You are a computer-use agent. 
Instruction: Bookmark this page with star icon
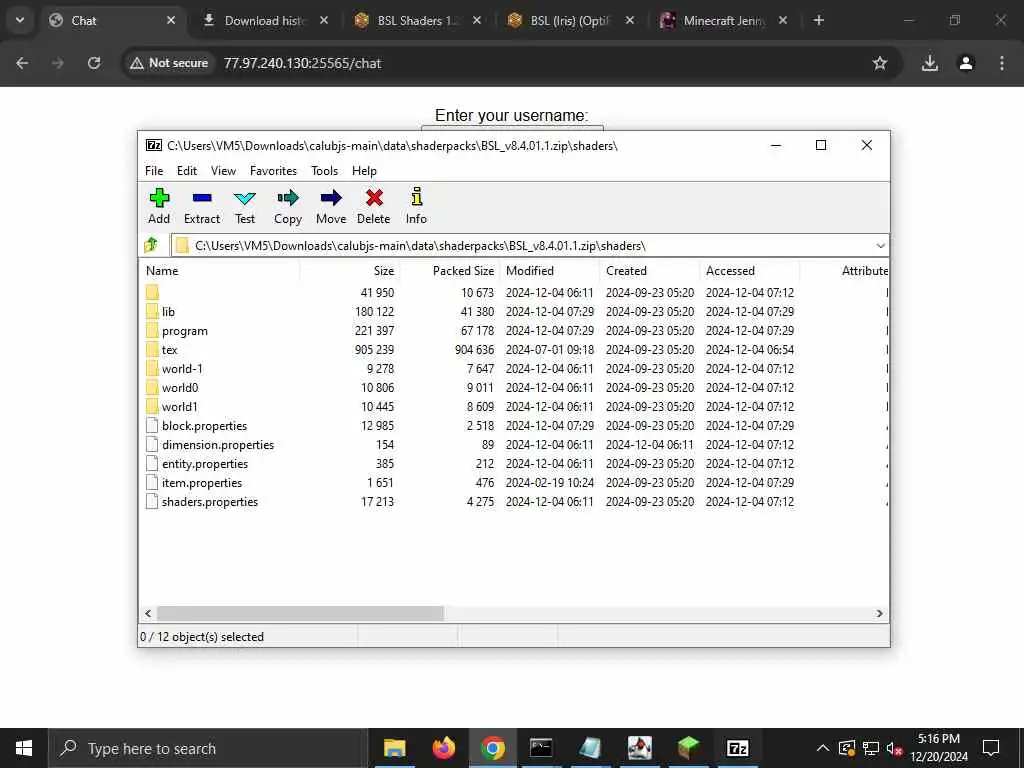point(880,63)
